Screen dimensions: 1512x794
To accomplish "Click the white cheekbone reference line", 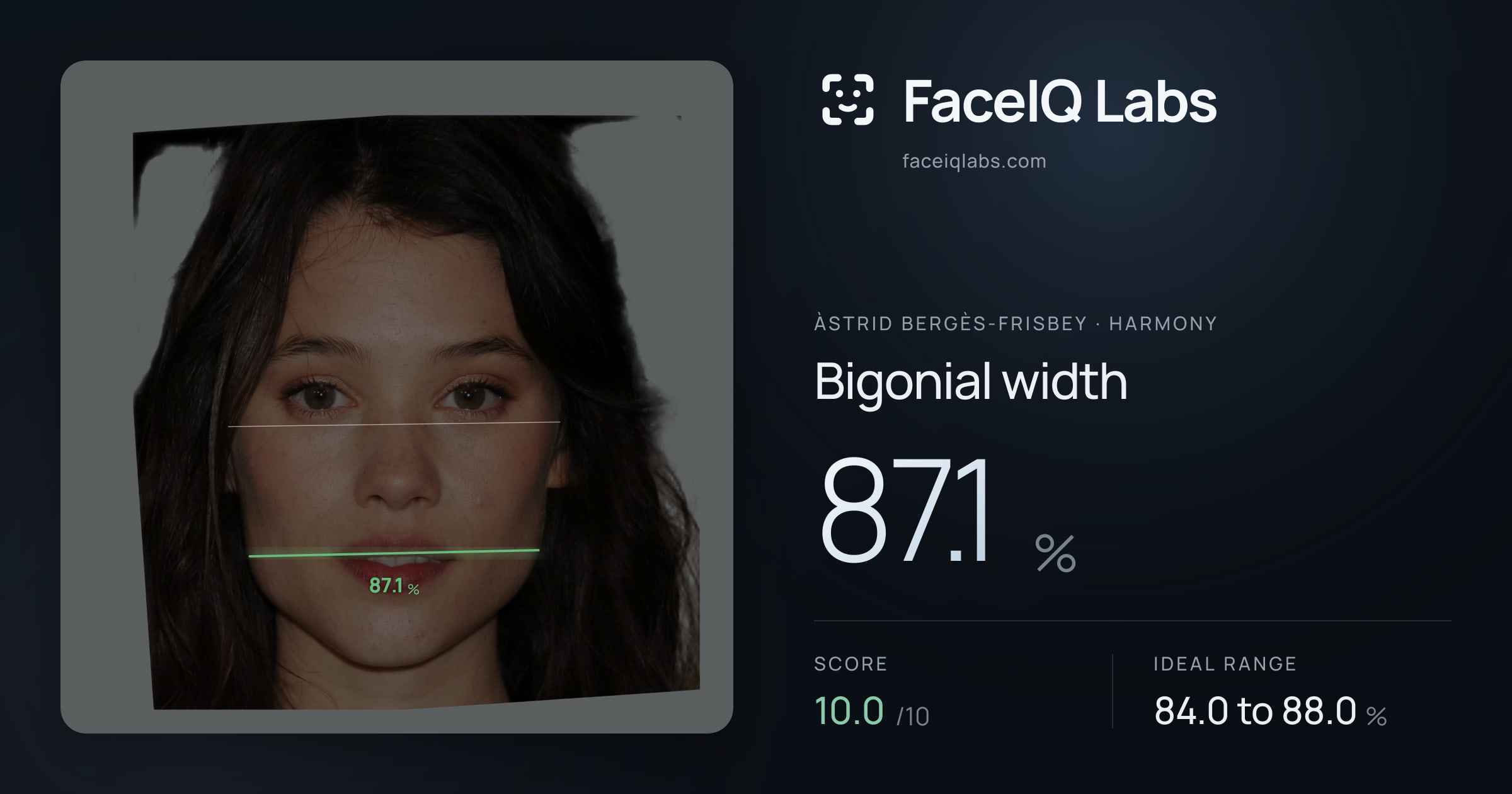I will point(394,424).
